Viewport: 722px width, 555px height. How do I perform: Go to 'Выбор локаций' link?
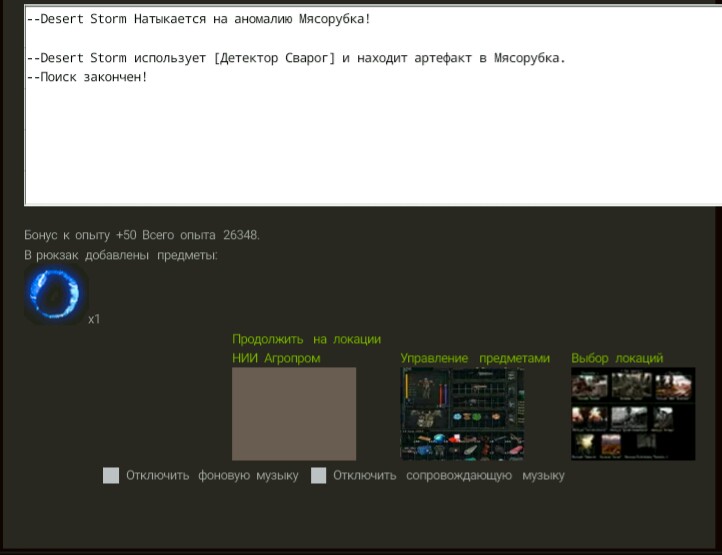pos(617,358)
